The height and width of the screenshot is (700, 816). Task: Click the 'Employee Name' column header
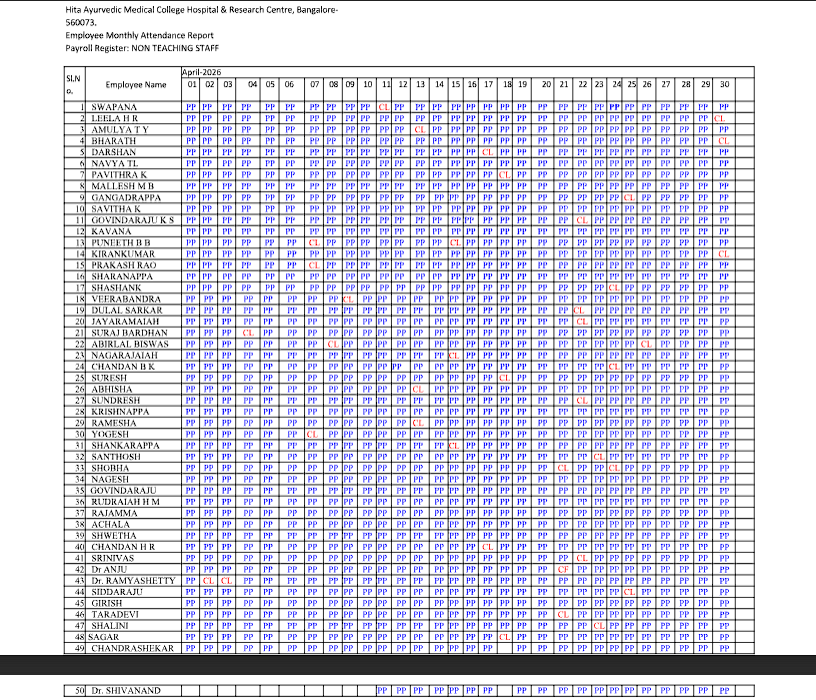pyautogui.click(x=136, y=84)
